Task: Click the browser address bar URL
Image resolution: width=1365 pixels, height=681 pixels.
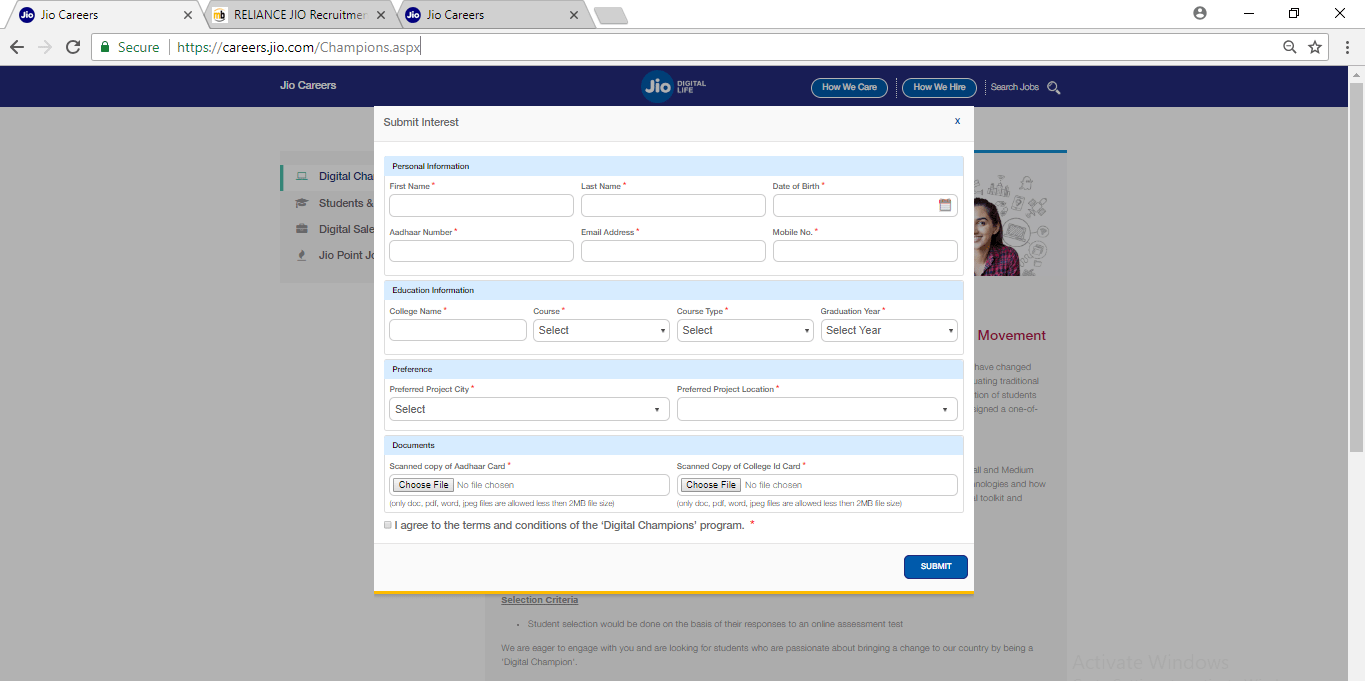Action: (298, 47)
